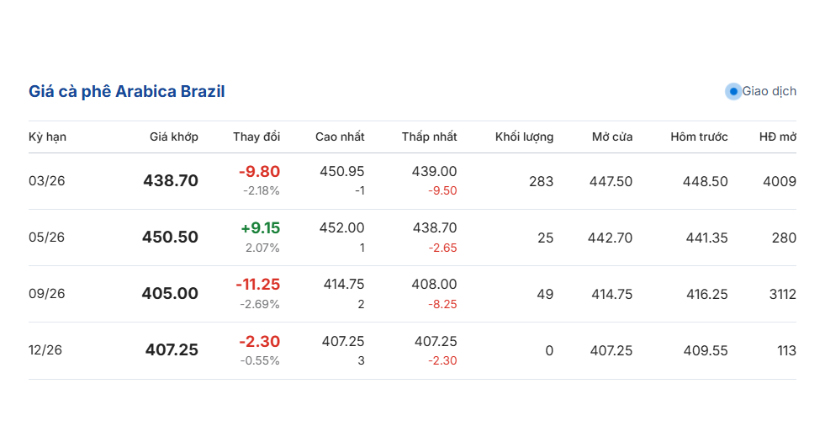Click the Cao nhất column header
The height and width of the screenshot is (439, 825).
340,137
